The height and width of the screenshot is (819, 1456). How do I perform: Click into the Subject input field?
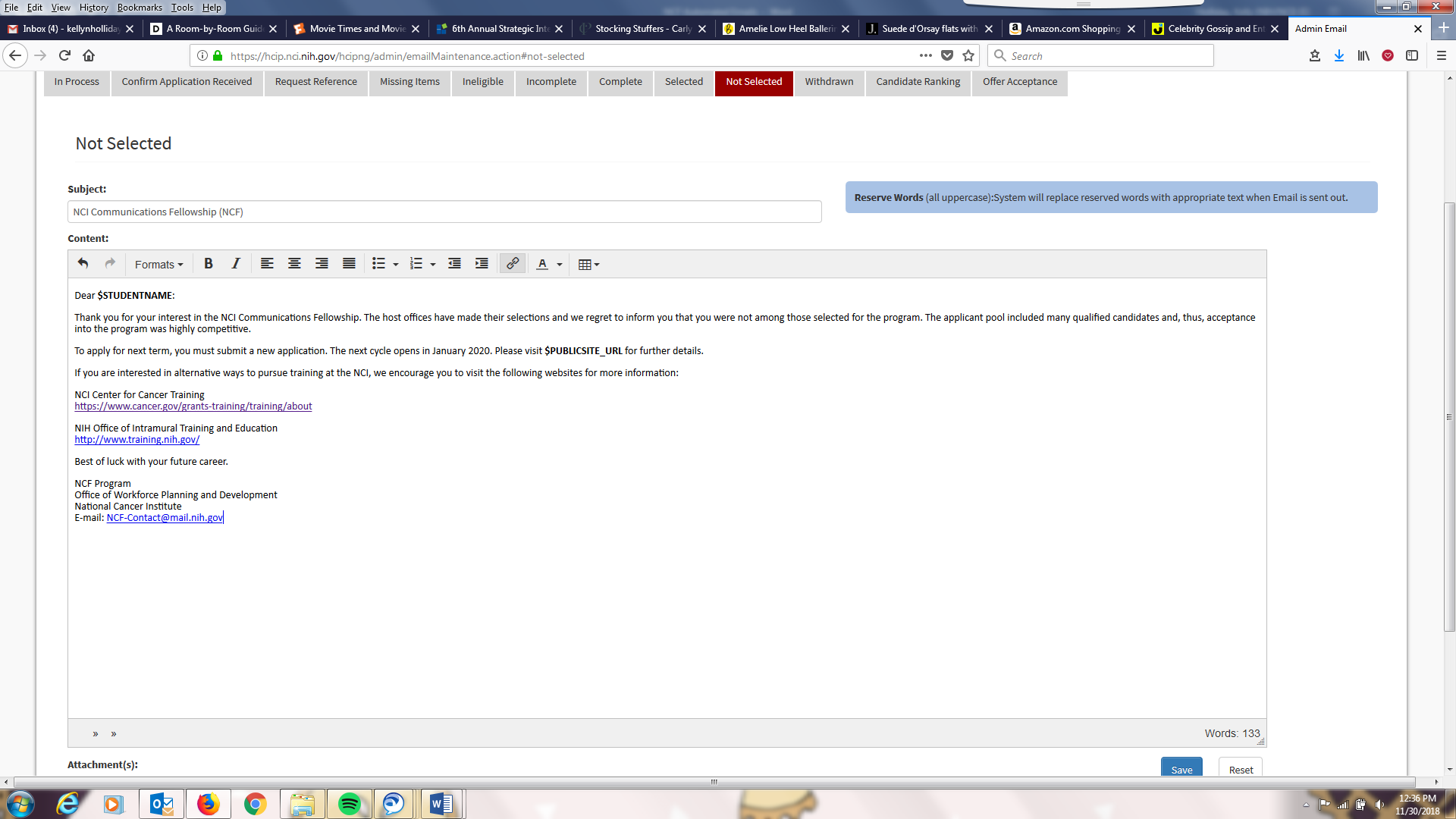(x=444, y=212)
